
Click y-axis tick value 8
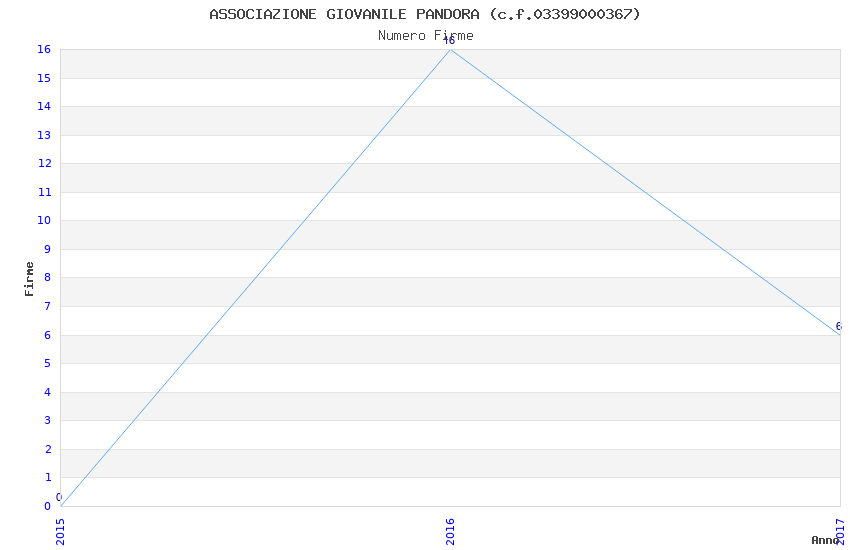[x=48, y=277]
